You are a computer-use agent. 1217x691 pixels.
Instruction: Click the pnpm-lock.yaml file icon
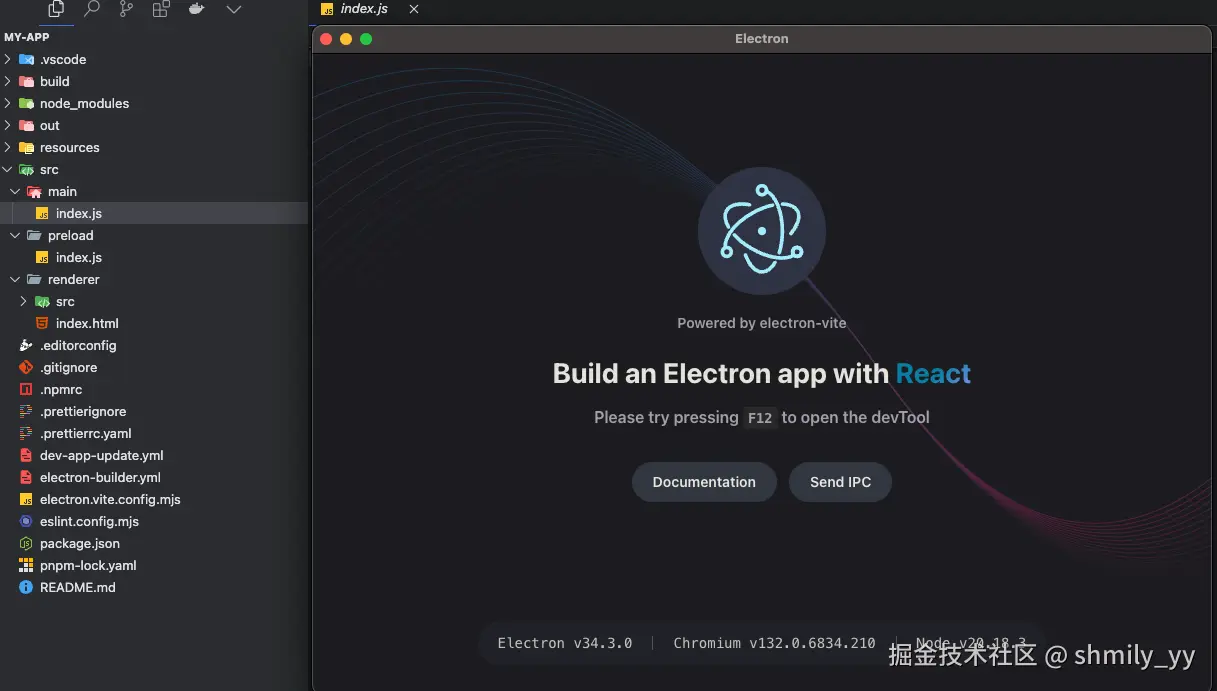tap(26, 565)
